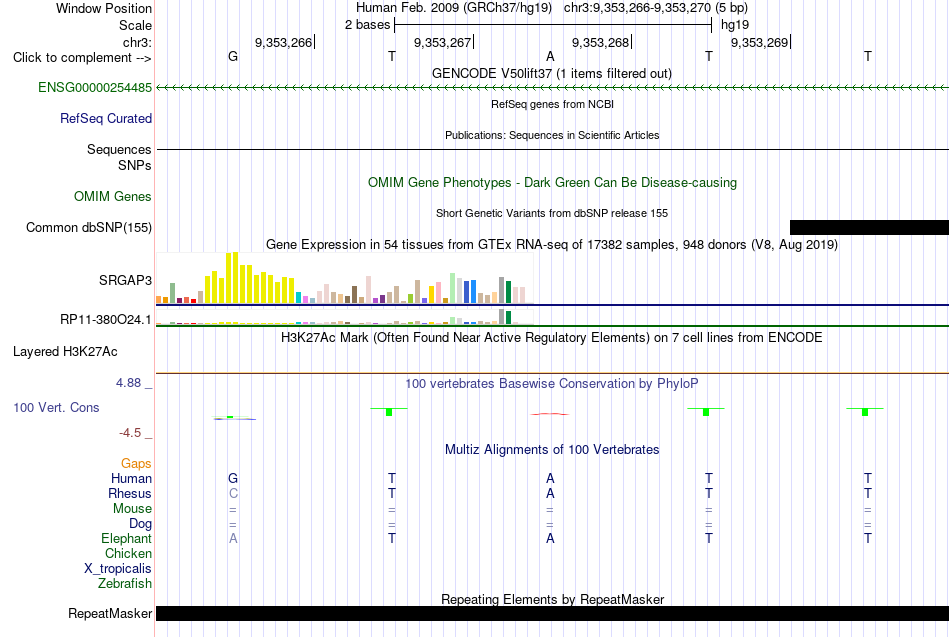Click the Window Position label
This screenshot has width=950, height=637.
click(104, 8)
